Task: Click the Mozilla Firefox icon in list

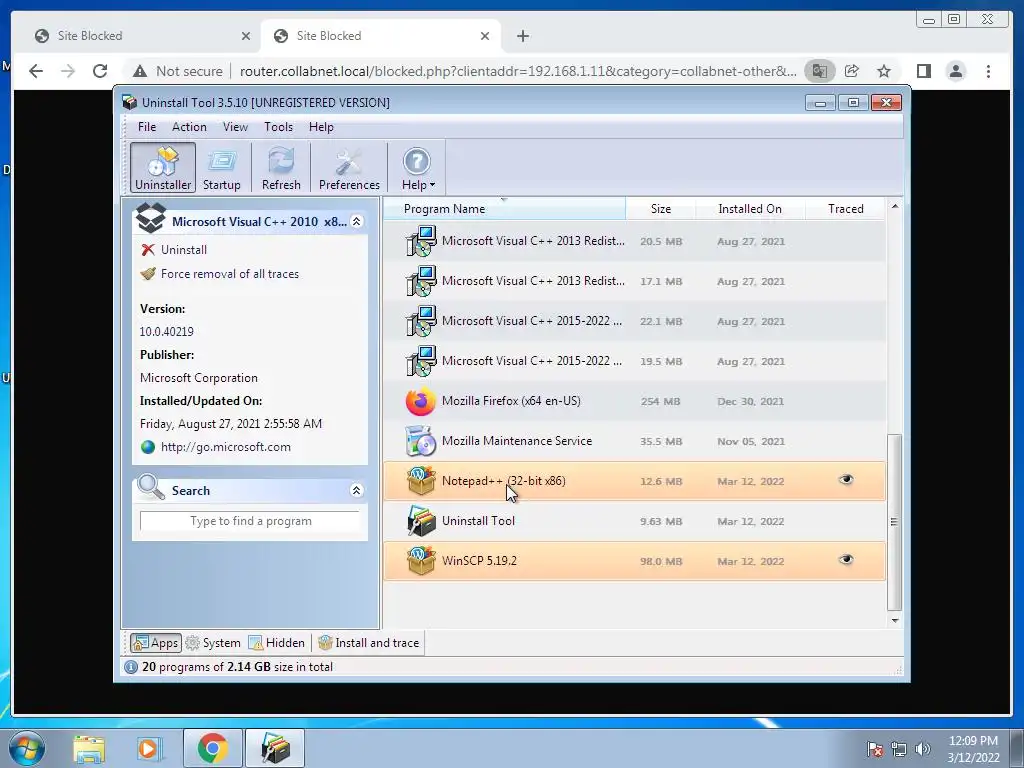Action: 421,401
